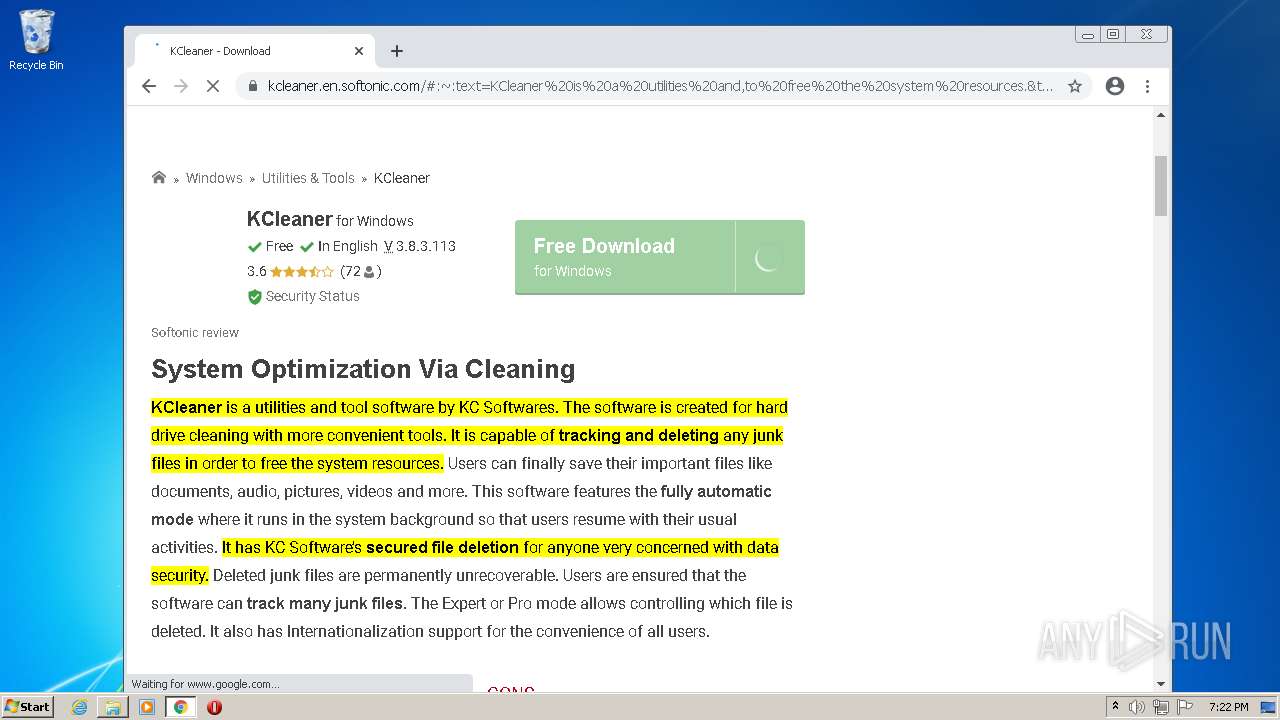The image size is (1280, 720).
Task: Go back with the browser Back arrow
Action: 149,86
